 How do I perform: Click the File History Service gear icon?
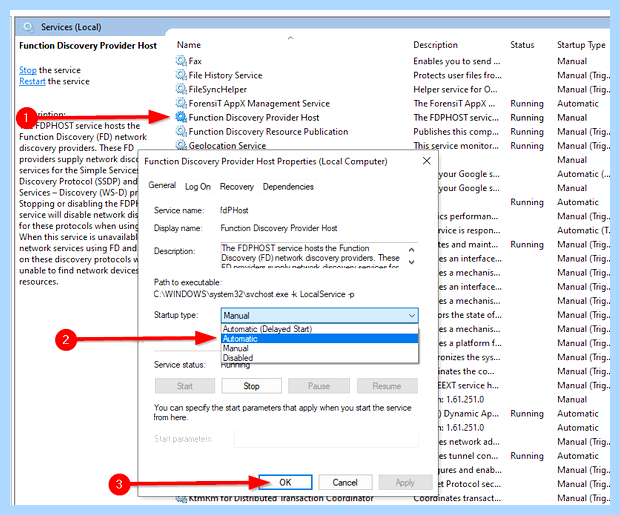click(x=181, y=75)
